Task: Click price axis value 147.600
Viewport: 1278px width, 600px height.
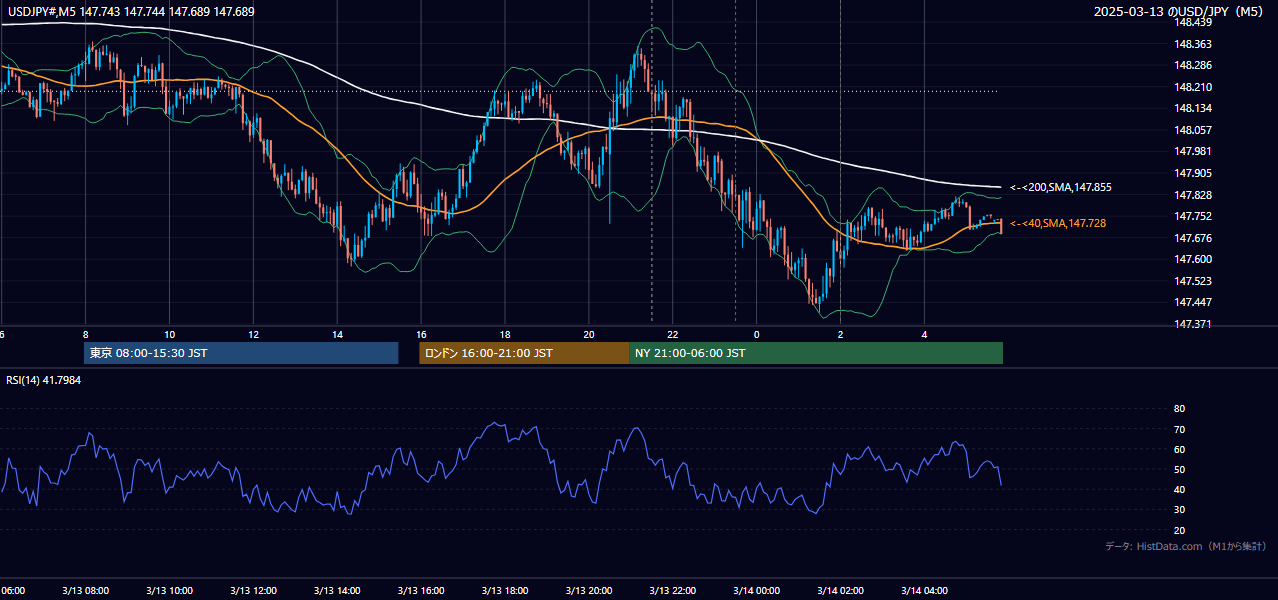Action: 1195,259
